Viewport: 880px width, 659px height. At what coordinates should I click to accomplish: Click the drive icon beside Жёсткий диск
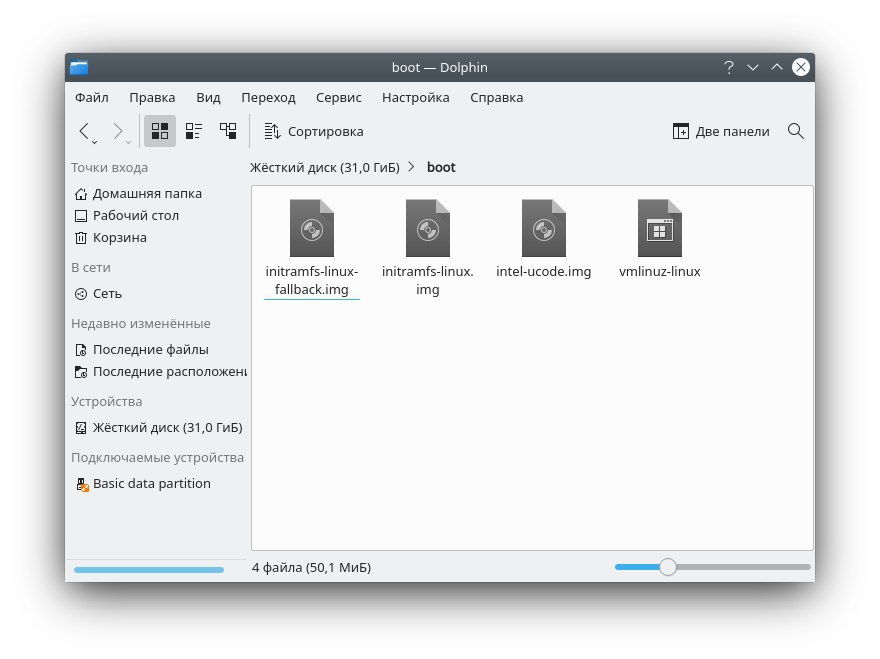[81, 428]
